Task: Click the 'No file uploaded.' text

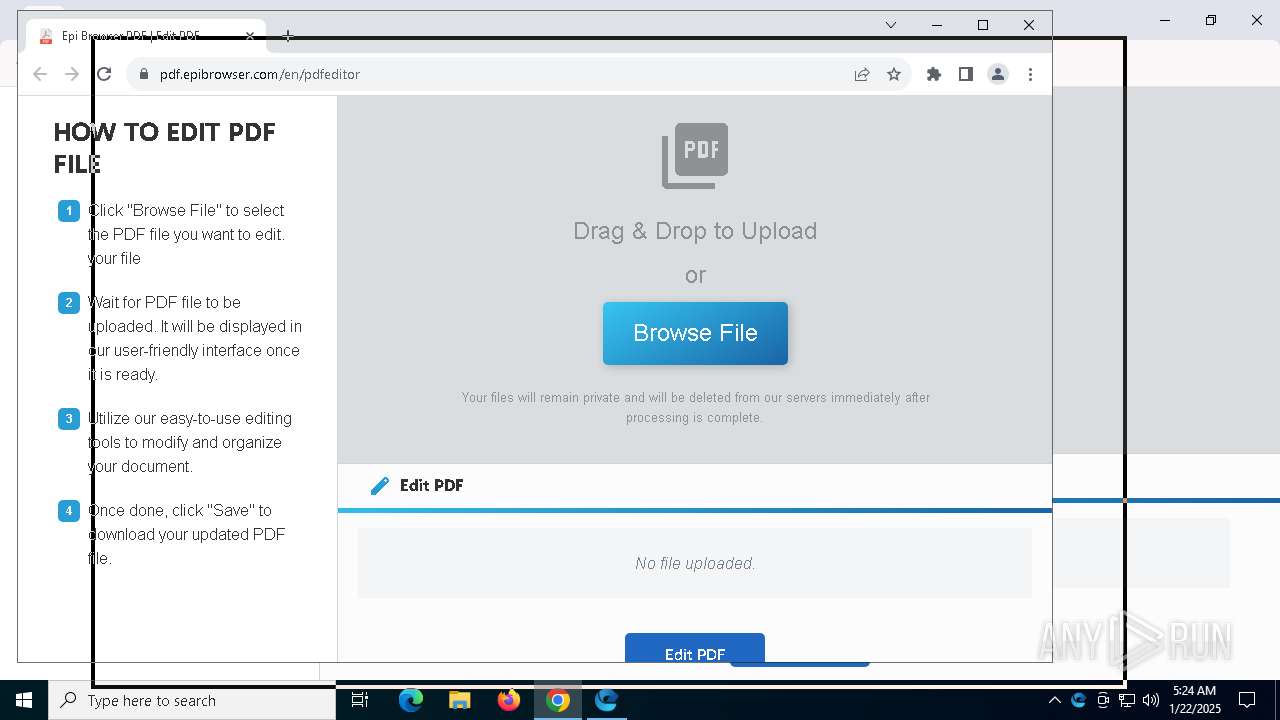Action: coord(695,564)
